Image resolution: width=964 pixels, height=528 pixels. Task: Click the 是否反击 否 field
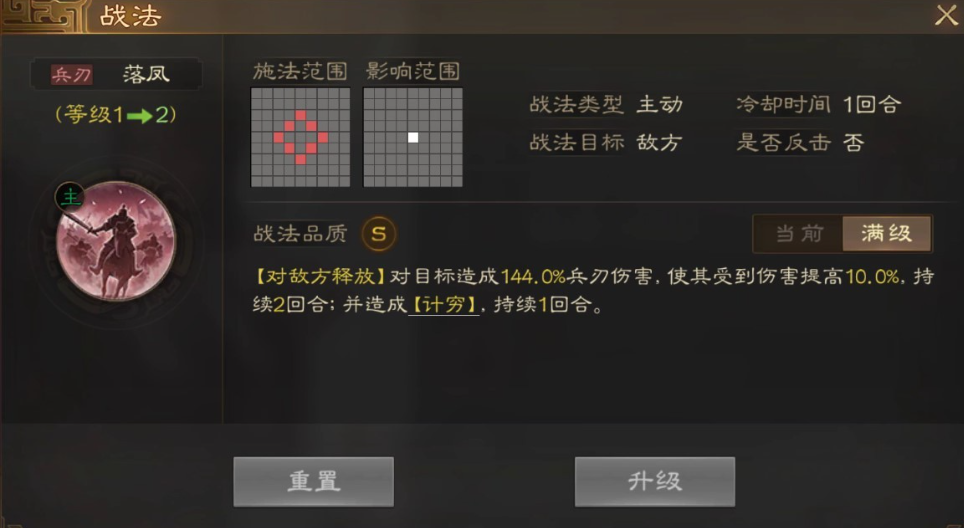(800, 143)
